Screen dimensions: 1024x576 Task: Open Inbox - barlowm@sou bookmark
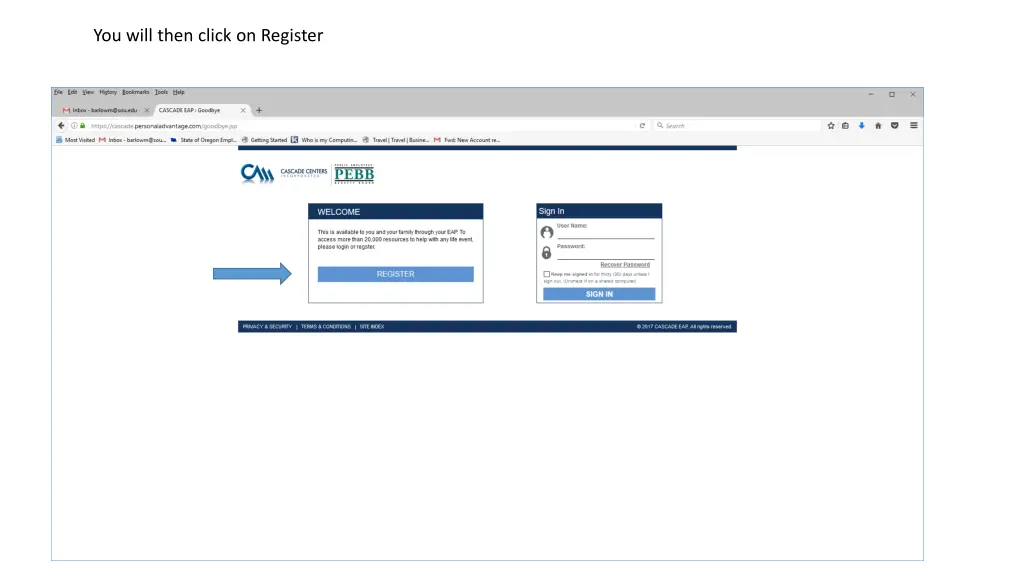pyautogui.click(x=133, y=140)
